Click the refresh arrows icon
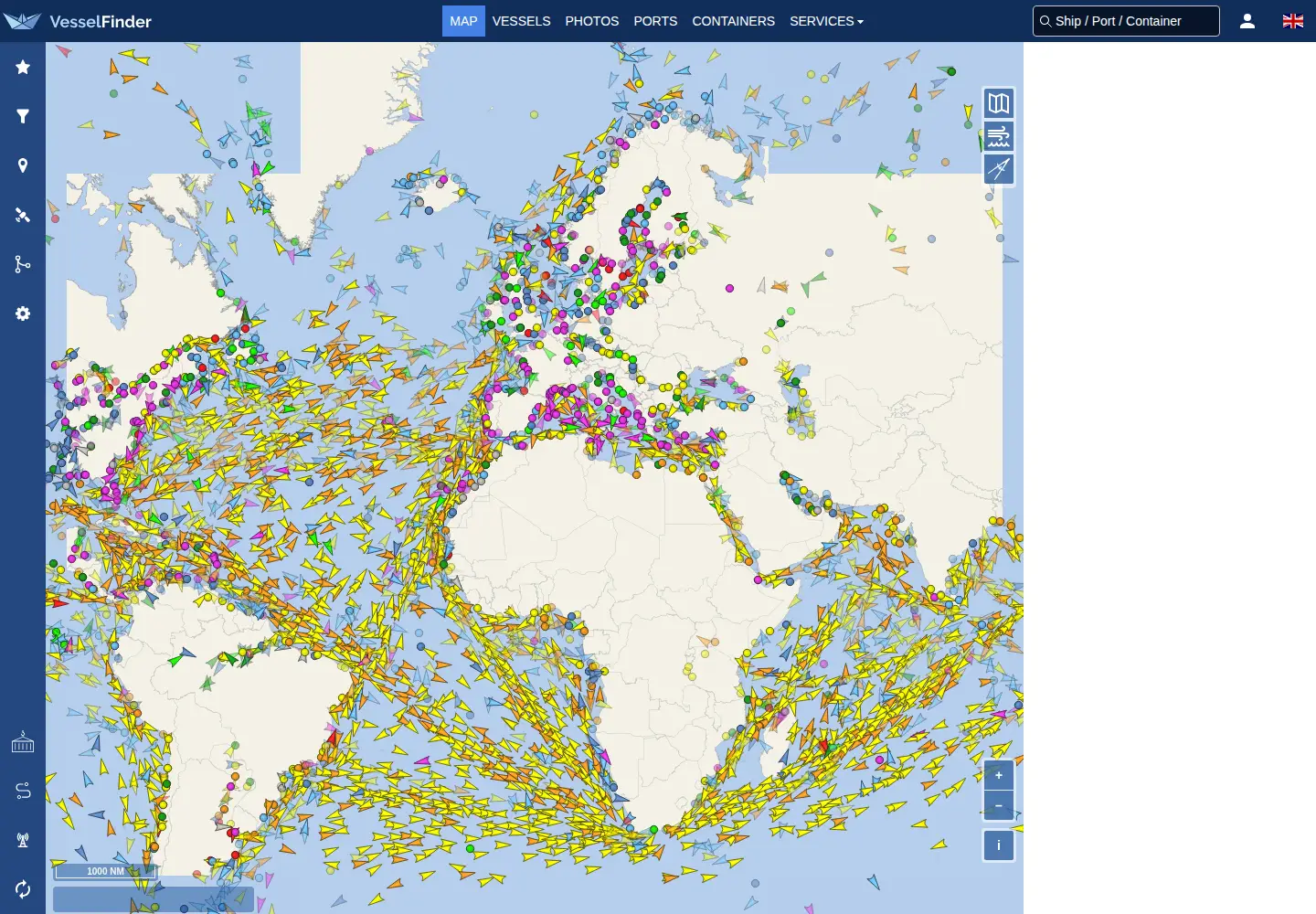The height and width of the screenshot is (914, 1316). (x=23, y=889)
